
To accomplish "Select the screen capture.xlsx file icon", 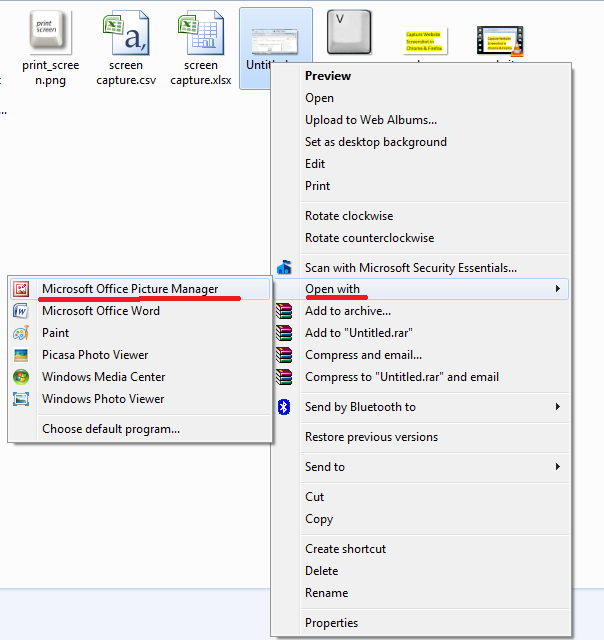I will (x=201, y=33).
